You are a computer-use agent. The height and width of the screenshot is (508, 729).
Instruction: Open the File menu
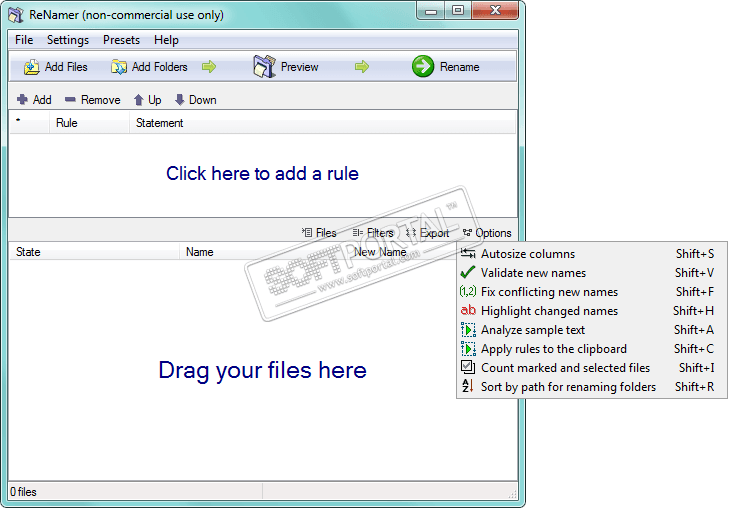[24, 40]
